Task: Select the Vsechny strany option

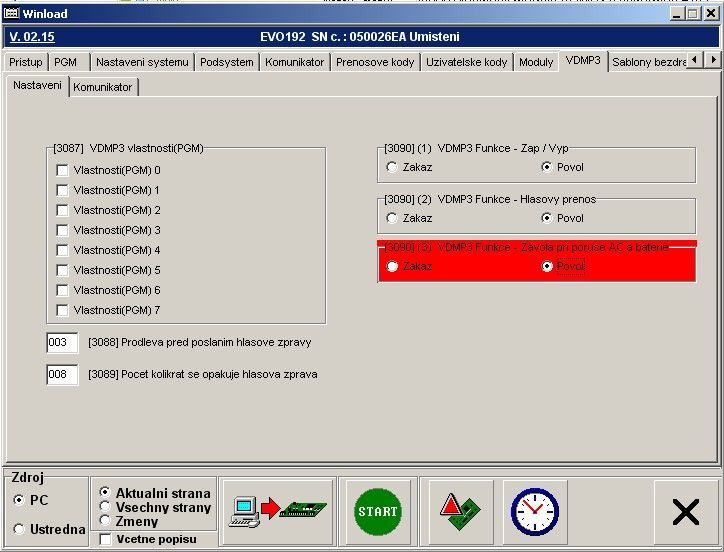Action: pyautogui.click(x=106, y=507)
